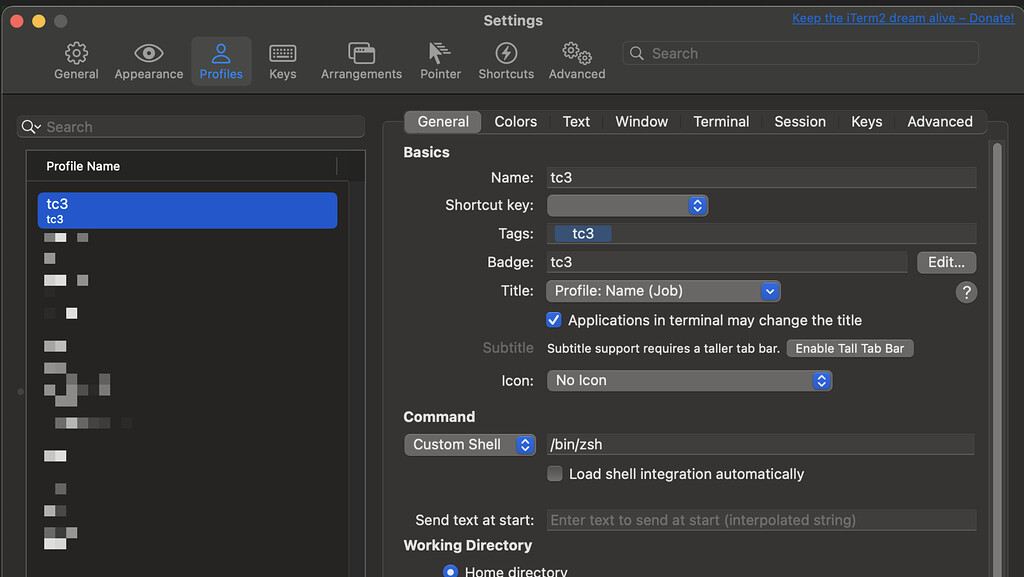
Task: Open the General settings gear icon
Action: pos(76,53)
